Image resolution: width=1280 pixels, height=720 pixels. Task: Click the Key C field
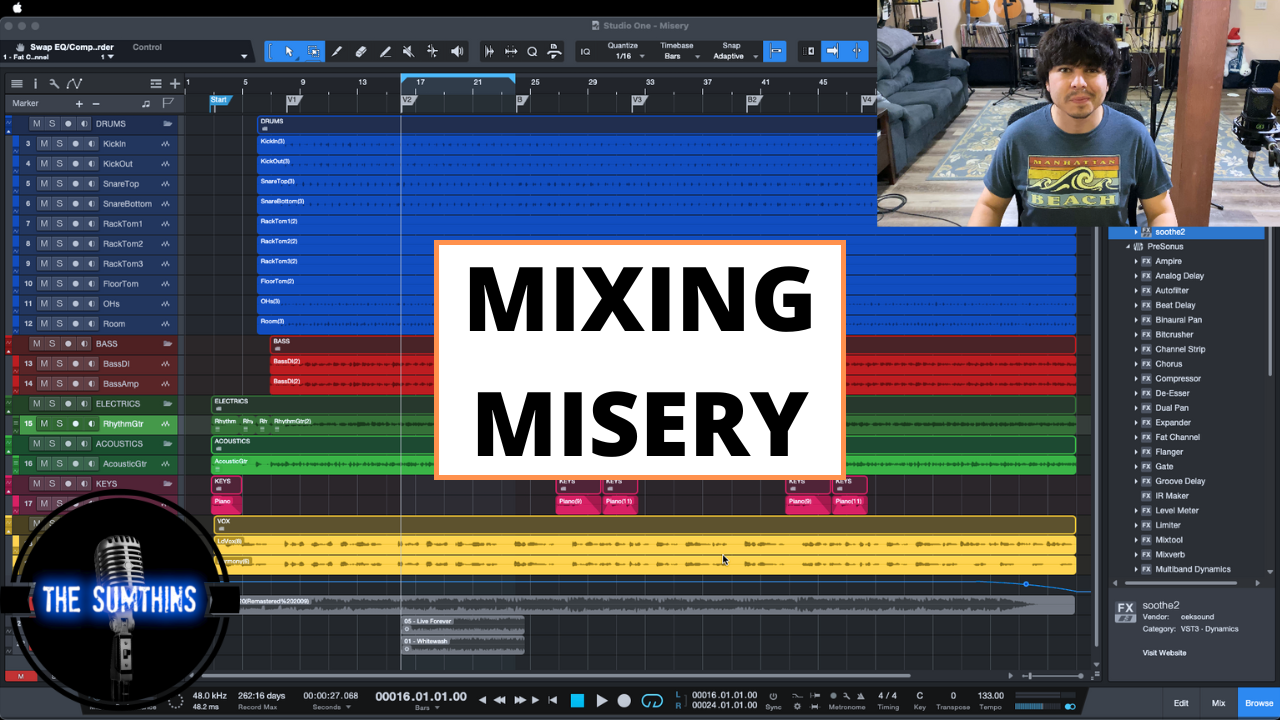click(x=920, y=696)
